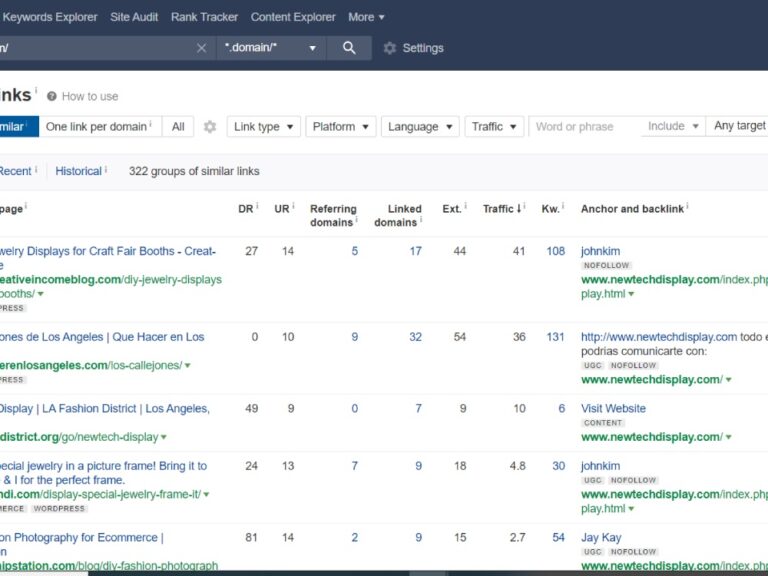
Task: Expand the Platform filter
Action: 340,127
